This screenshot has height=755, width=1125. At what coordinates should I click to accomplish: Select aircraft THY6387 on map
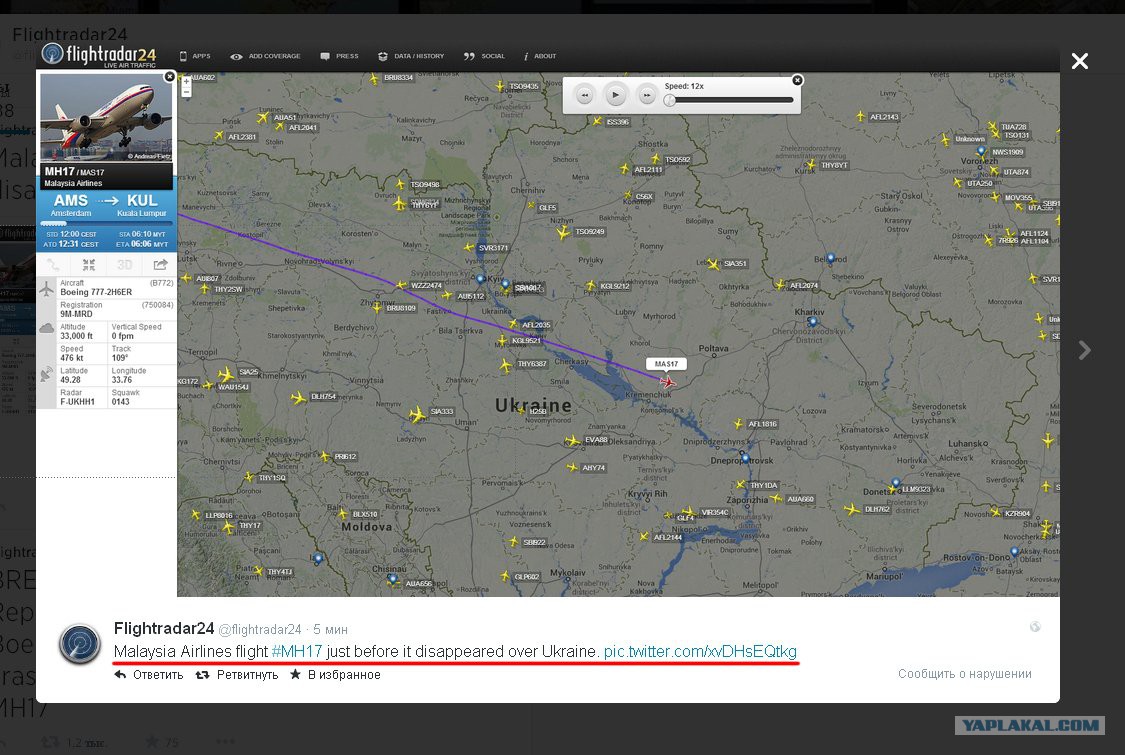tap(506, 366)
